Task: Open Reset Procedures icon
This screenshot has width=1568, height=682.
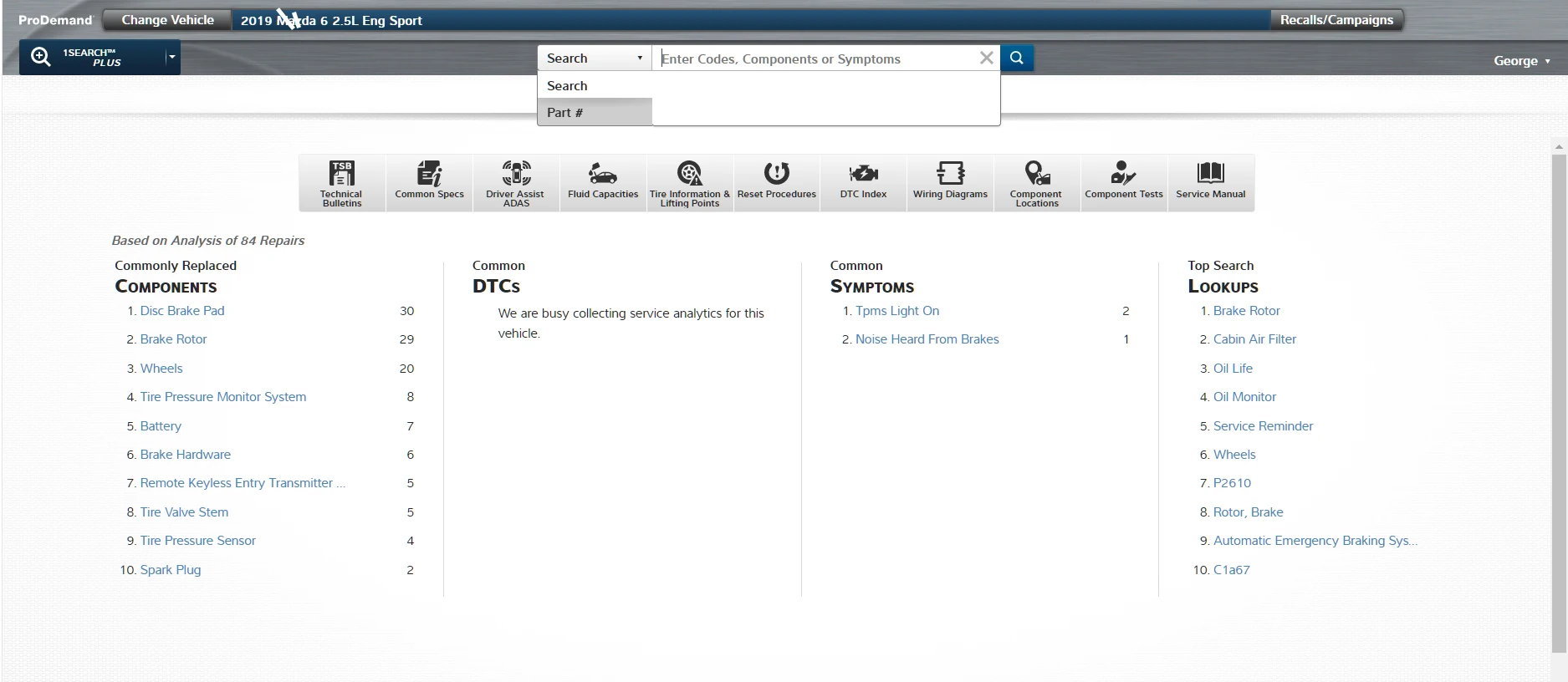Action: (x=777, y=183)
